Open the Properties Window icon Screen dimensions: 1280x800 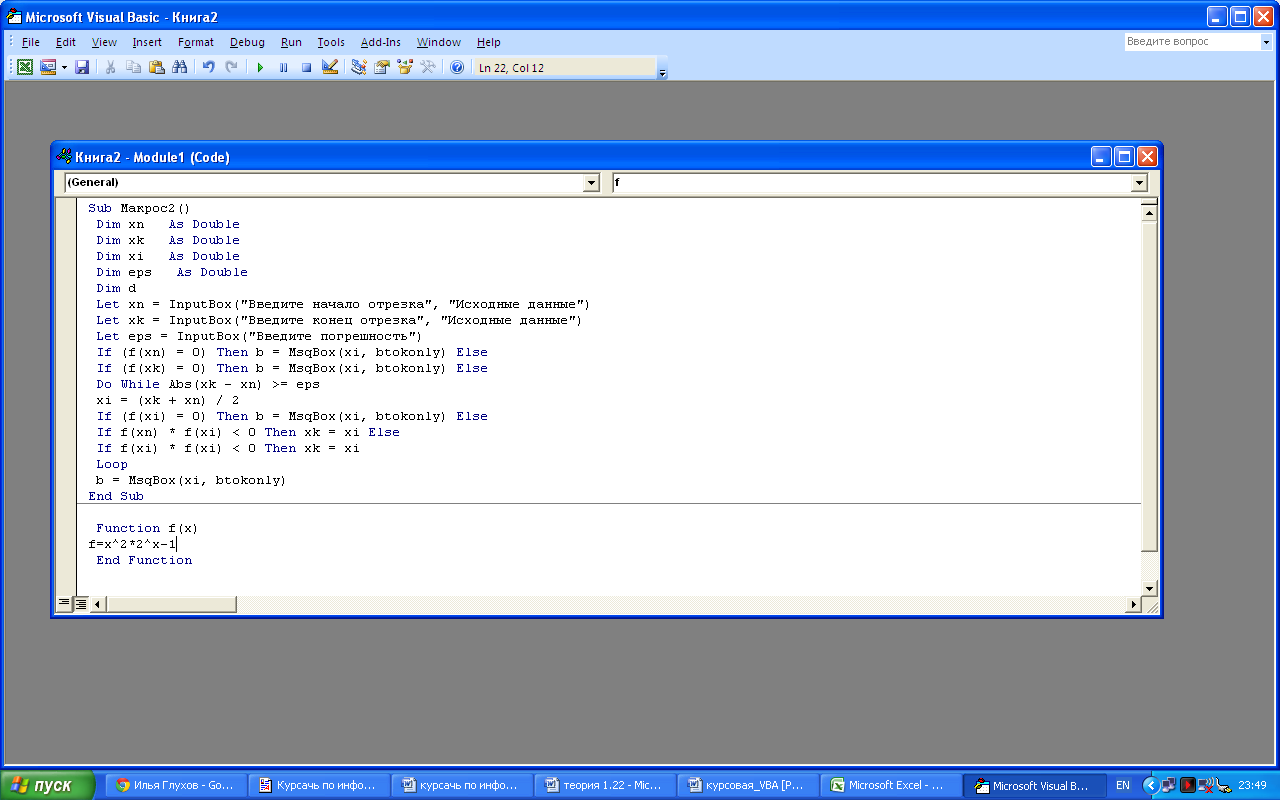click(x=382, y=67)
